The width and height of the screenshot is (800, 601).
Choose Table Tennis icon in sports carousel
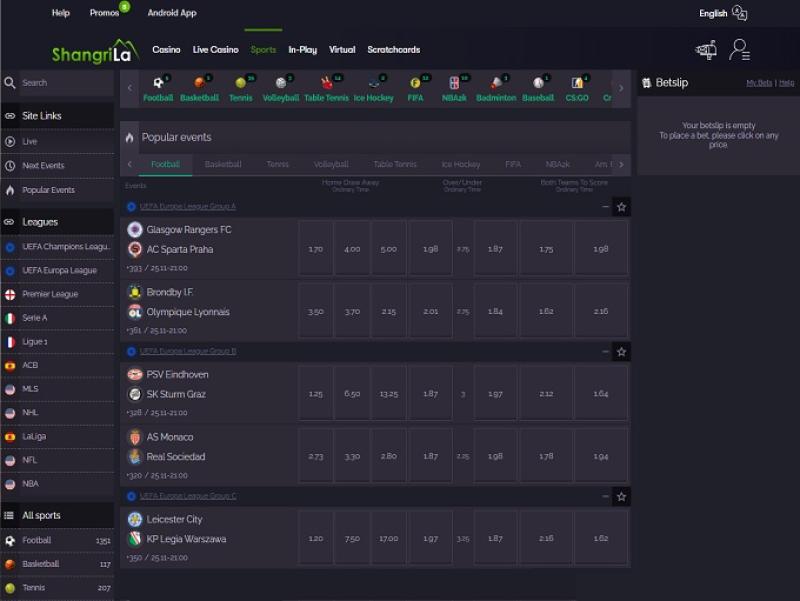pos(327,88)
